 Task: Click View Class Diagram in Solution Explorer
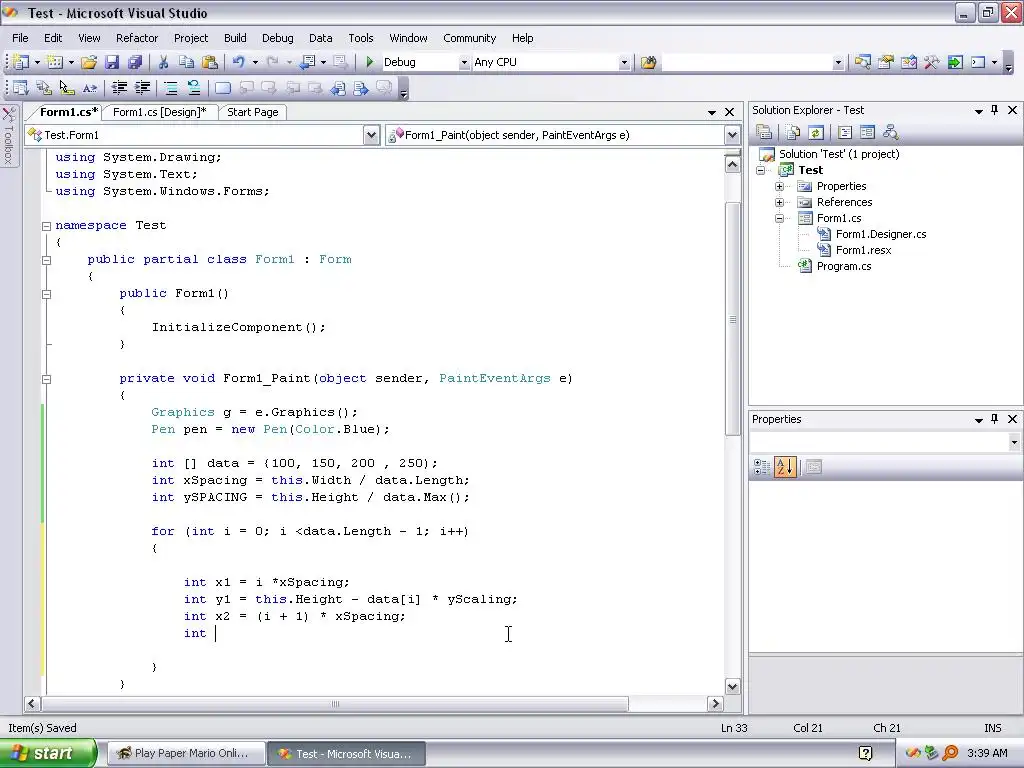tap(890, 133)
